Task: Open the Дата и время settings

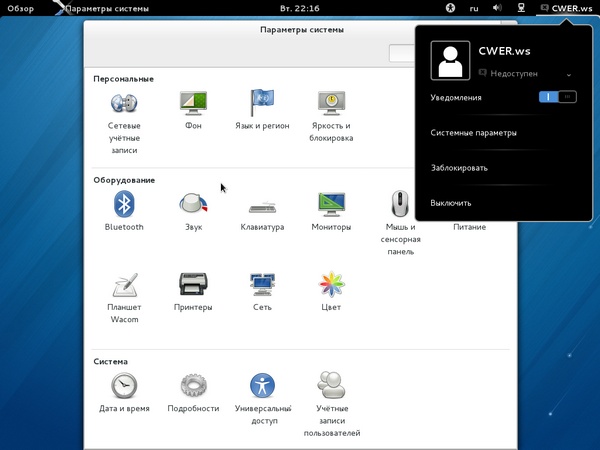Action: click(124, 385)
